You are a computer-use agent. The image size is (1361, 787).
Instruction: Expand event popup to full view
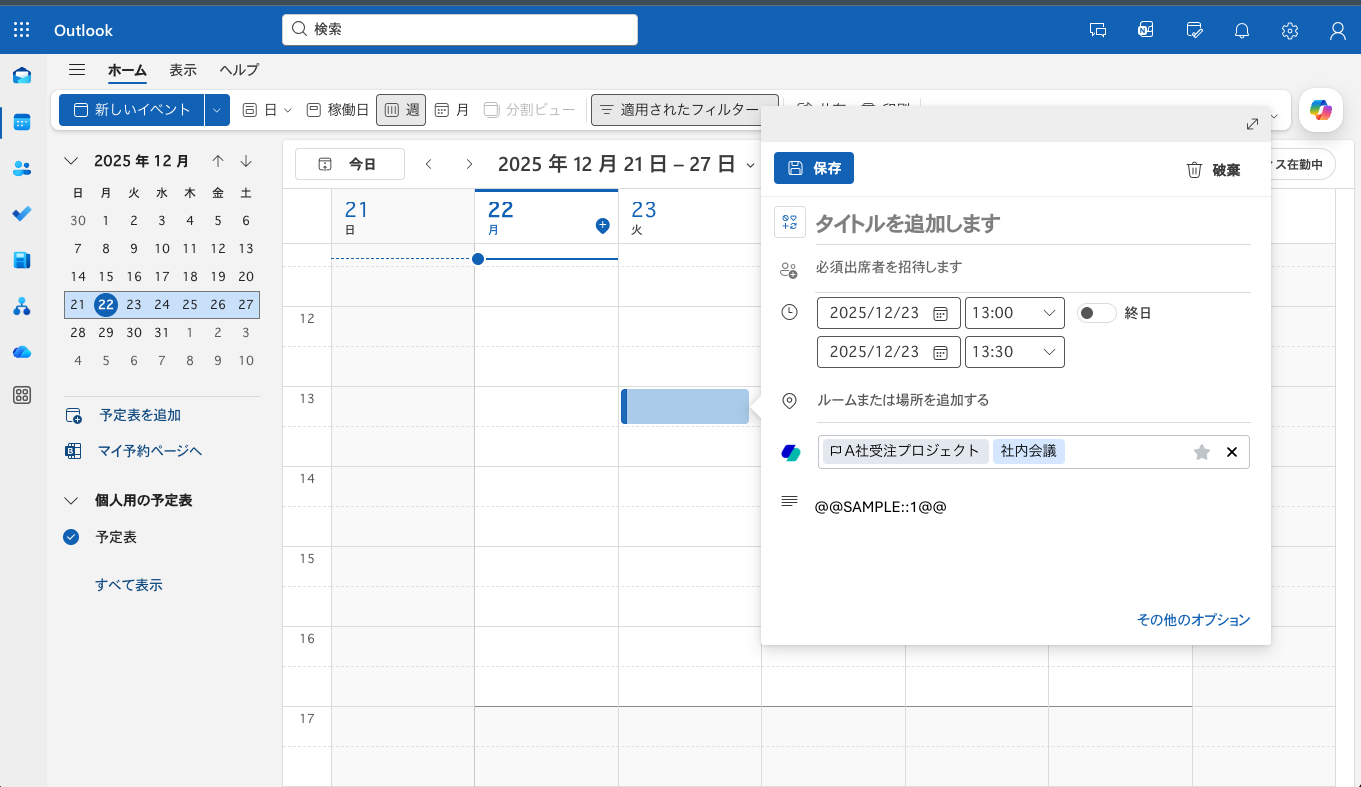point(1252,124)
